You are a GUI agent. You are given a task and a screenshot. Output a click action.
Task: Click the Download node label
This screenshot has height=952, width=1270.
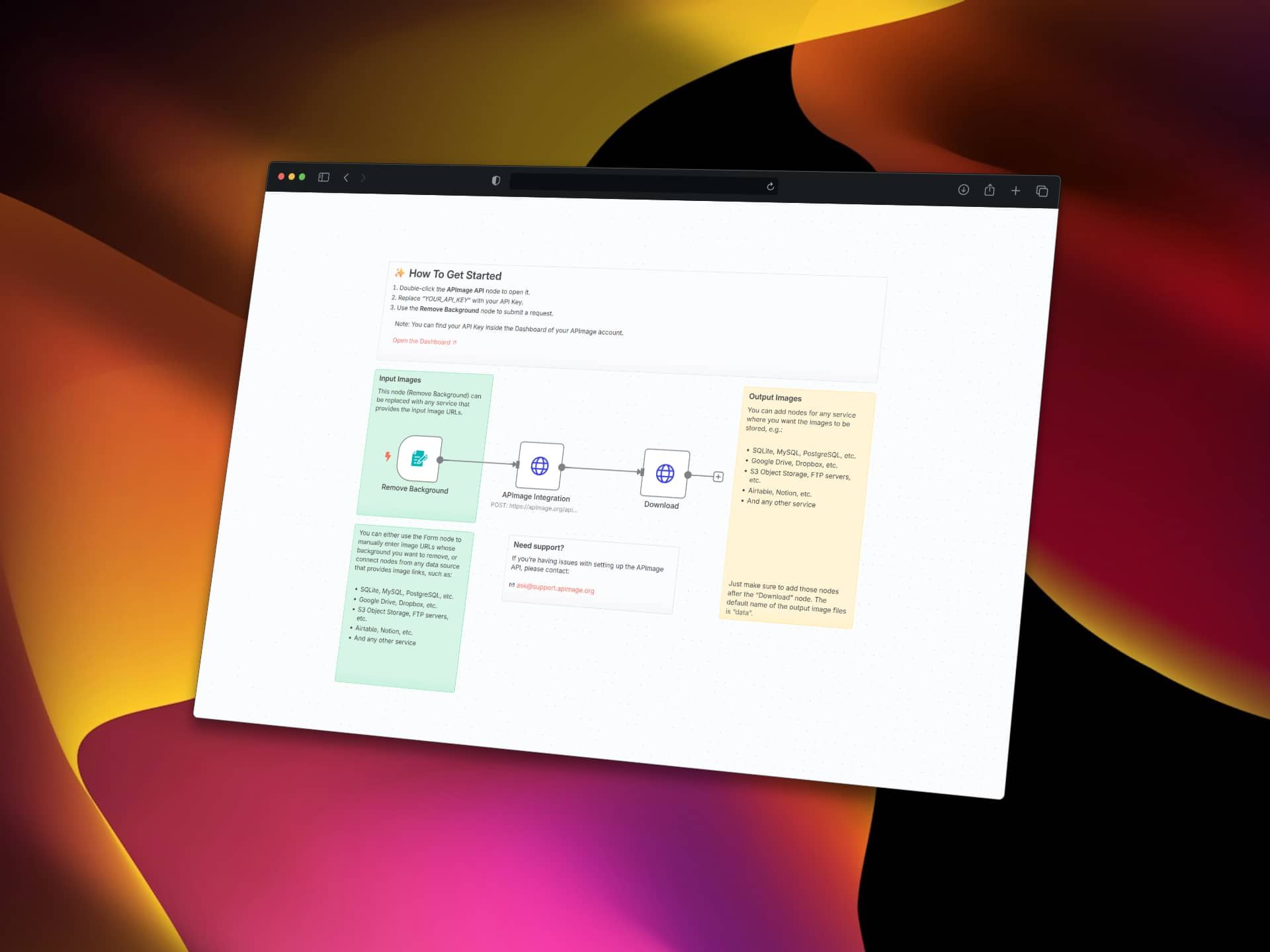pyautogui.click(x=661, y=505)
